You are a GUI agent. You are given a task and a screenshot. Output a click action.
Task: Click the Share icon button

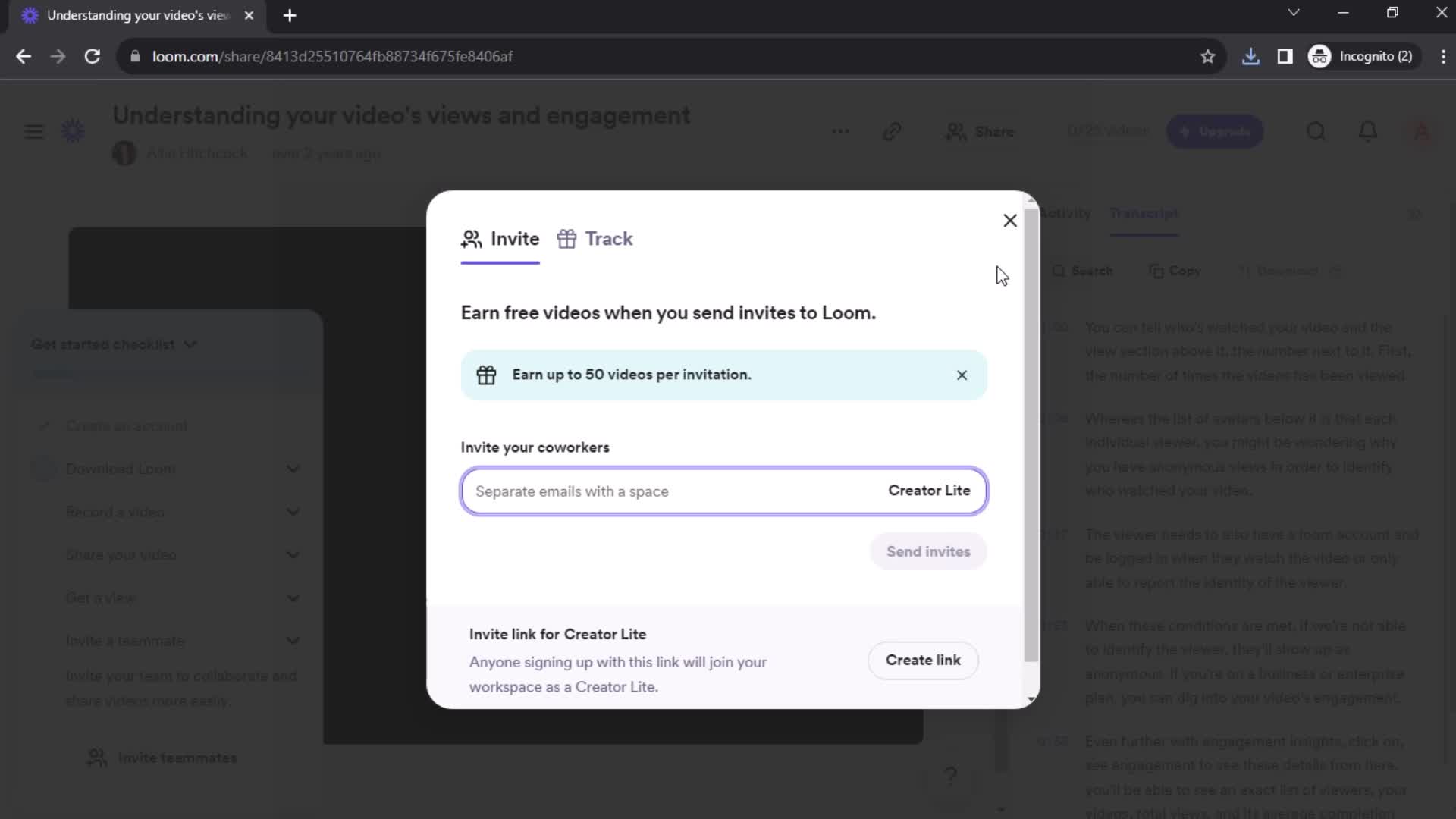pos(980,131)
